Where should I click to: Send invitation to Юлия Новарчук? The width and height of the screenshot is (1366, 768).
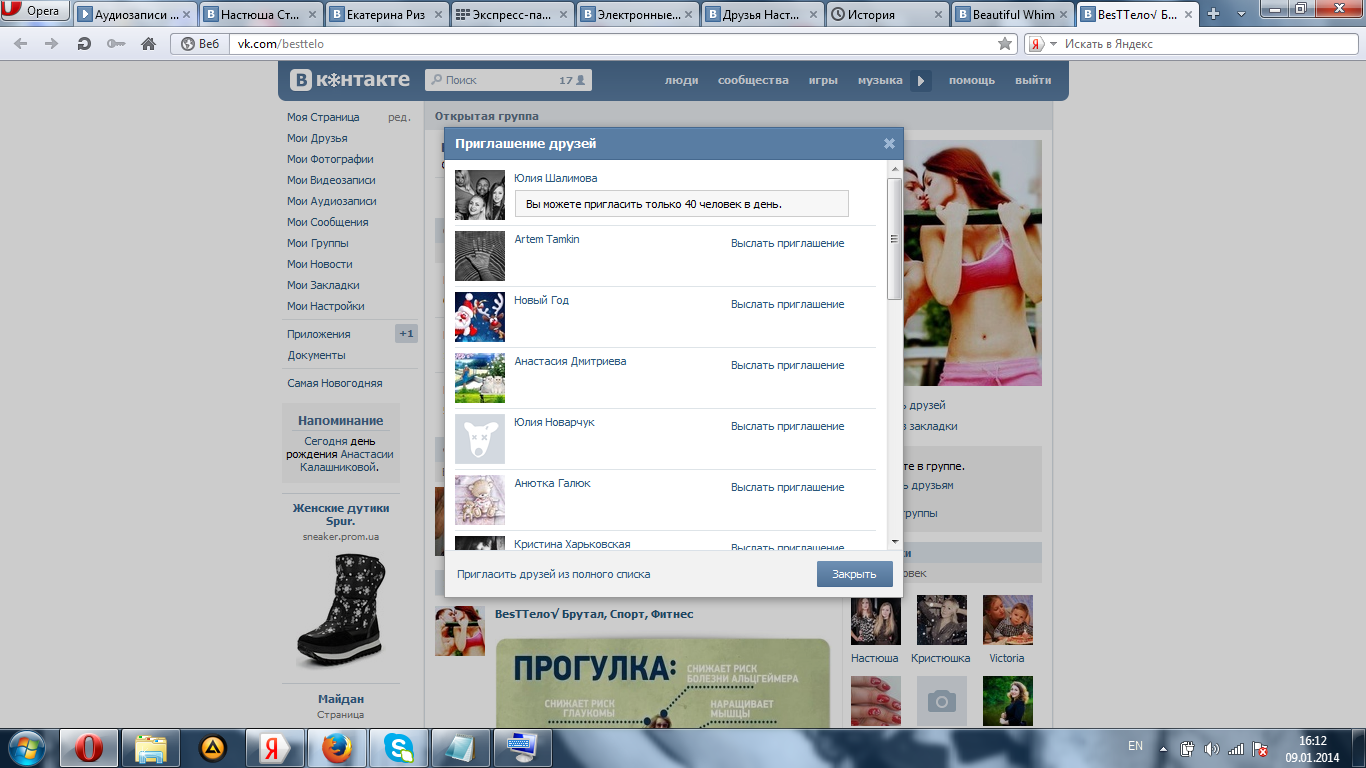[787, 426]
